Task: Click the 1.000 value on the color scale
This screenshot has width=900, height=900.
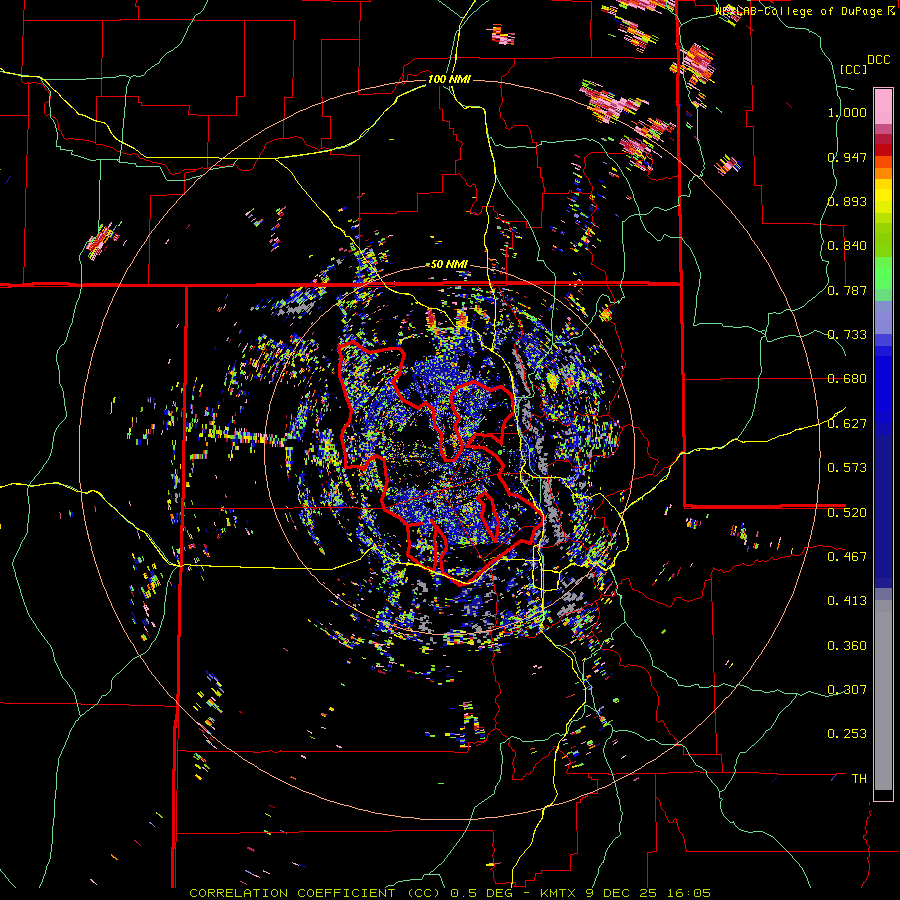Action: coord(847,112)
